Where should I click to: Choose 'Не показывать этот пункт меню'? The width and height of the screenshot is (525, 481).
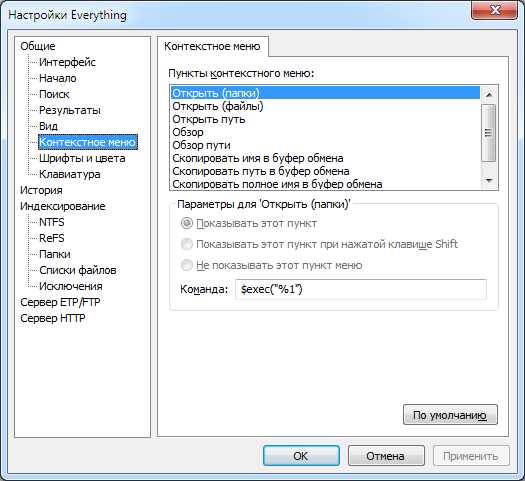coord(272,265)
